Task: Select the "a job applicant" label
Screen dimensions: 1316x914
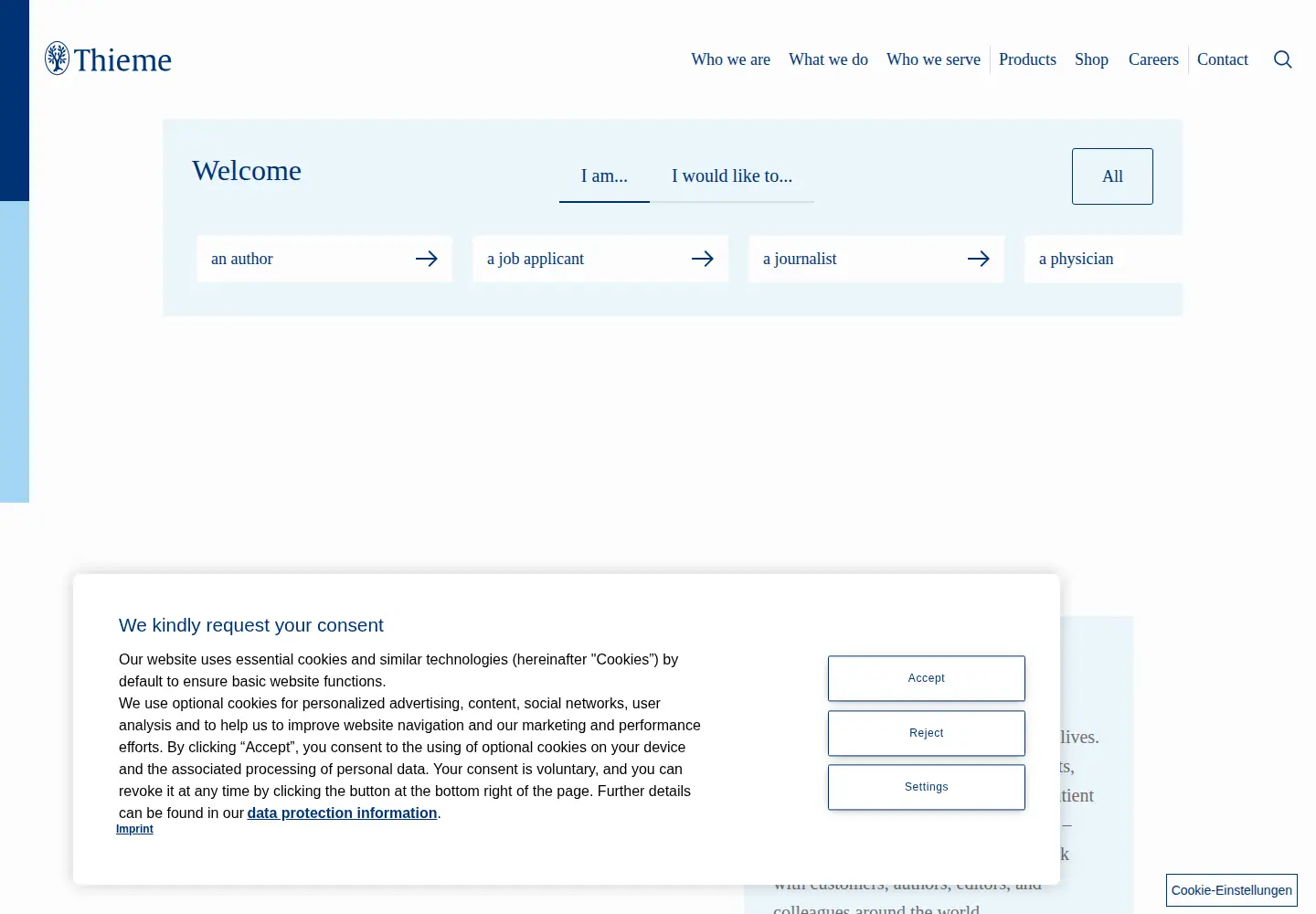Action: point(536,259)
